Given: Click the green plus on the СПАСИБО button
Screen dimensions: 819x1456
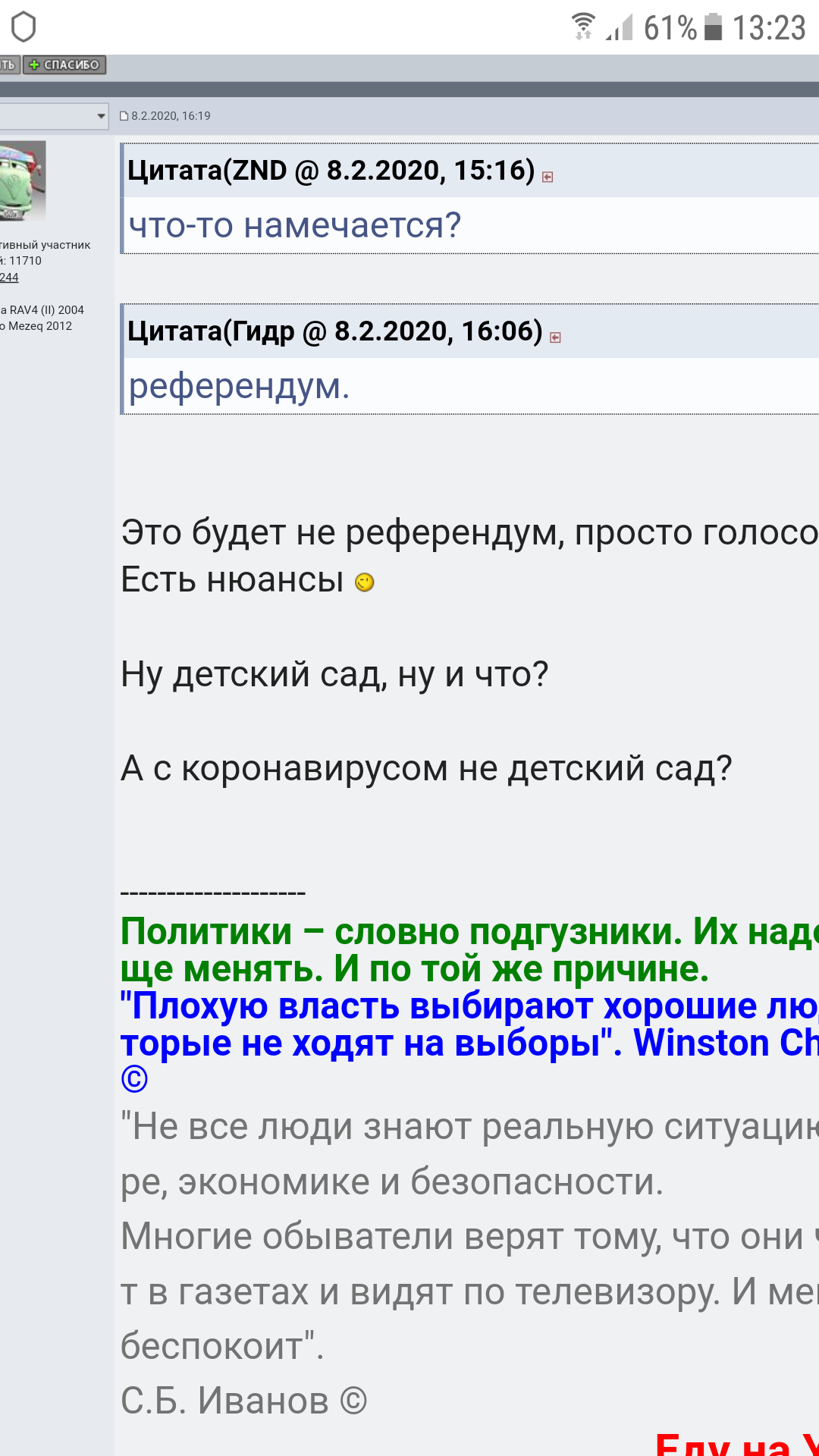Looking at the screenshot, I should click(34, 65).
